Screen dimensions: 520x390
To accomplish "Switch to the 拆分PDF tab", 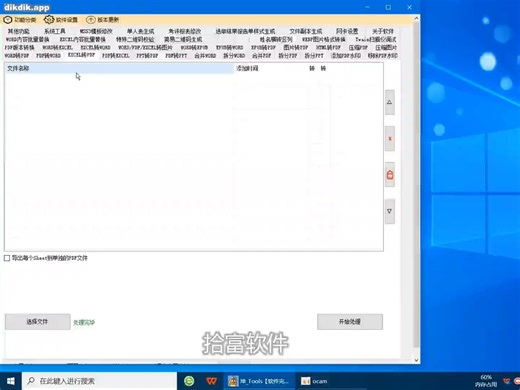I will pos(288,56).
